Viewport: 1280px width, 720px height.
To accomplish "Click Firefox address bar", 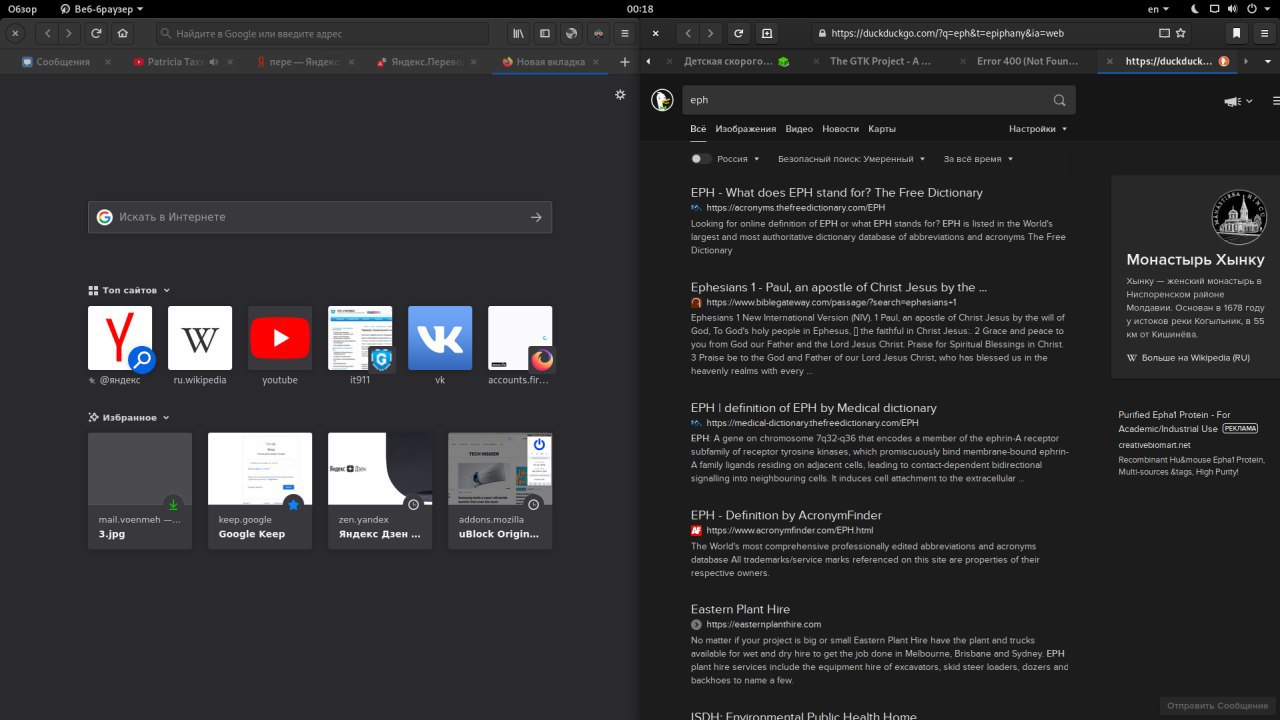I will [x=322, y=33].
